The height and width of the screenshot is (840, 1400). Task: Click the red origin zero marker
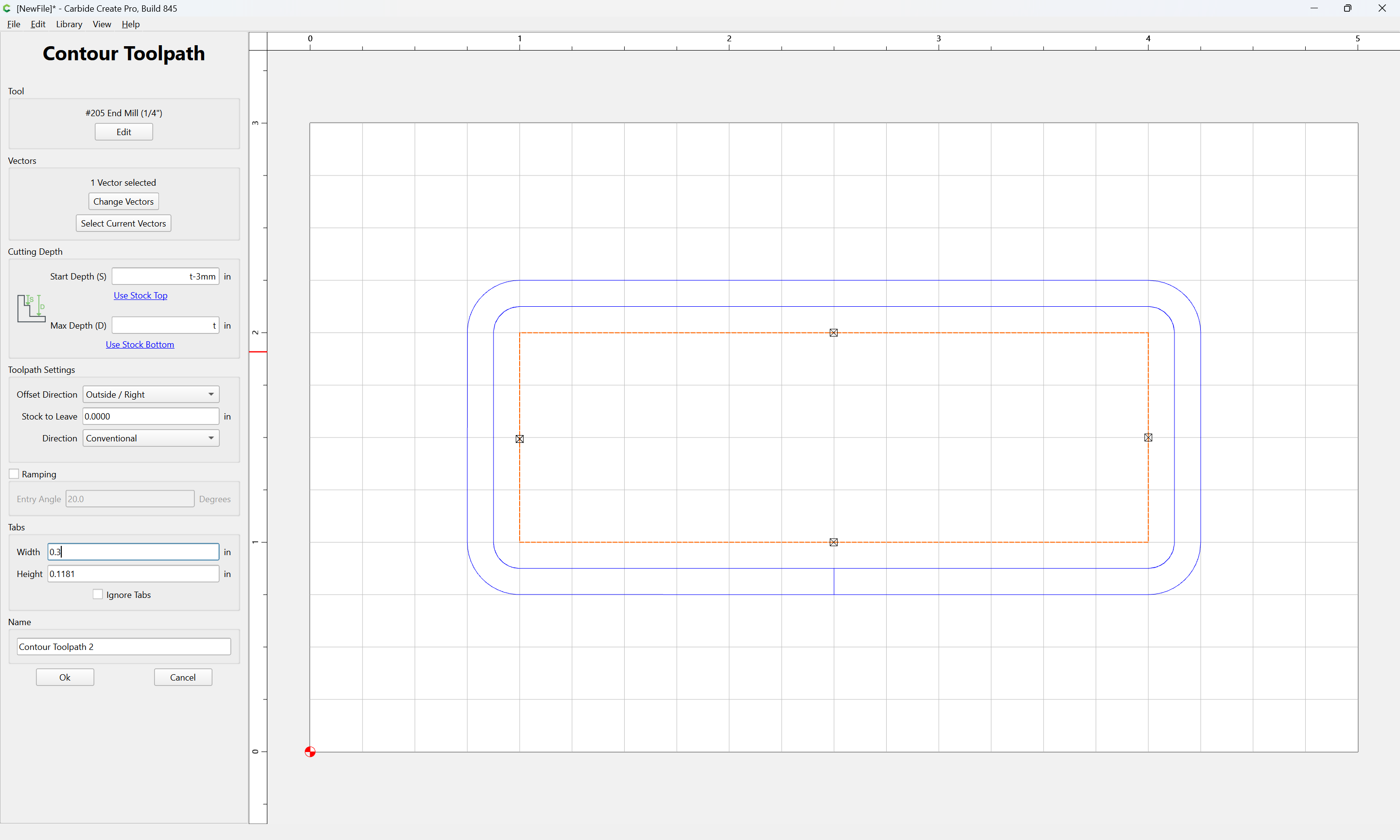(x=310, y=752)
